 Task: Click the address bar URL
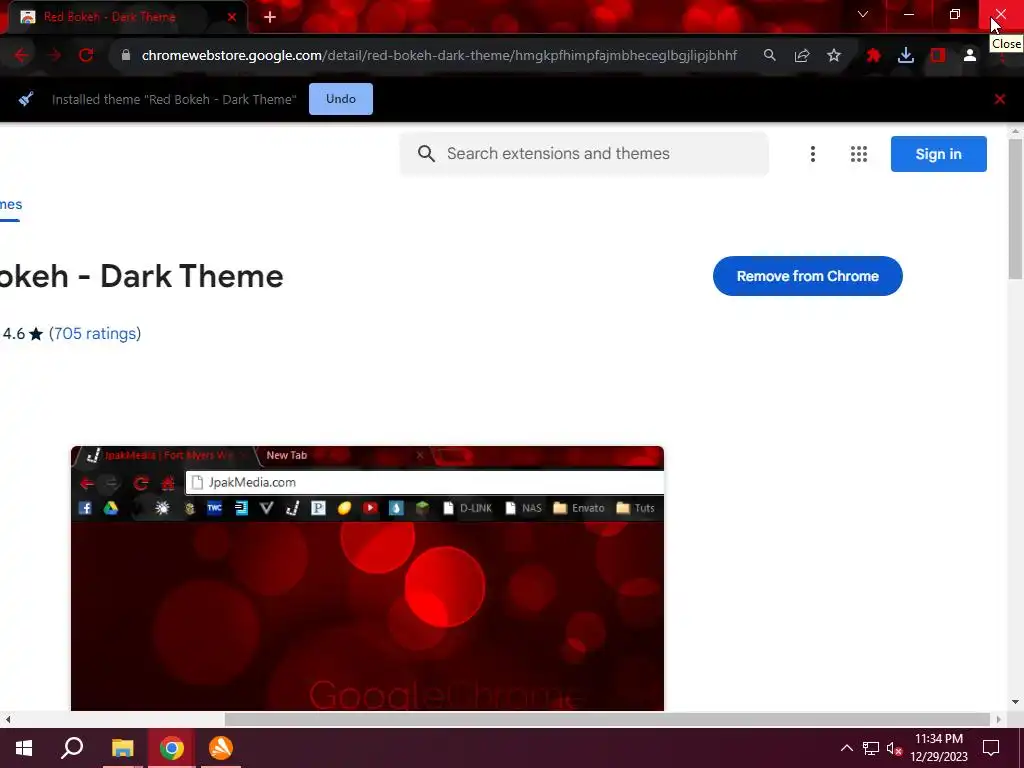click(x=439, y=56)
